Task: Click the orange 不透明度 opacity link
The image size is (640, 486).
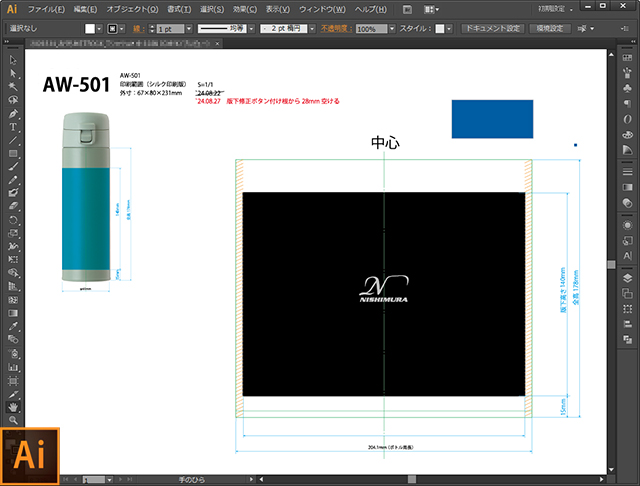Action: point(336,29)
